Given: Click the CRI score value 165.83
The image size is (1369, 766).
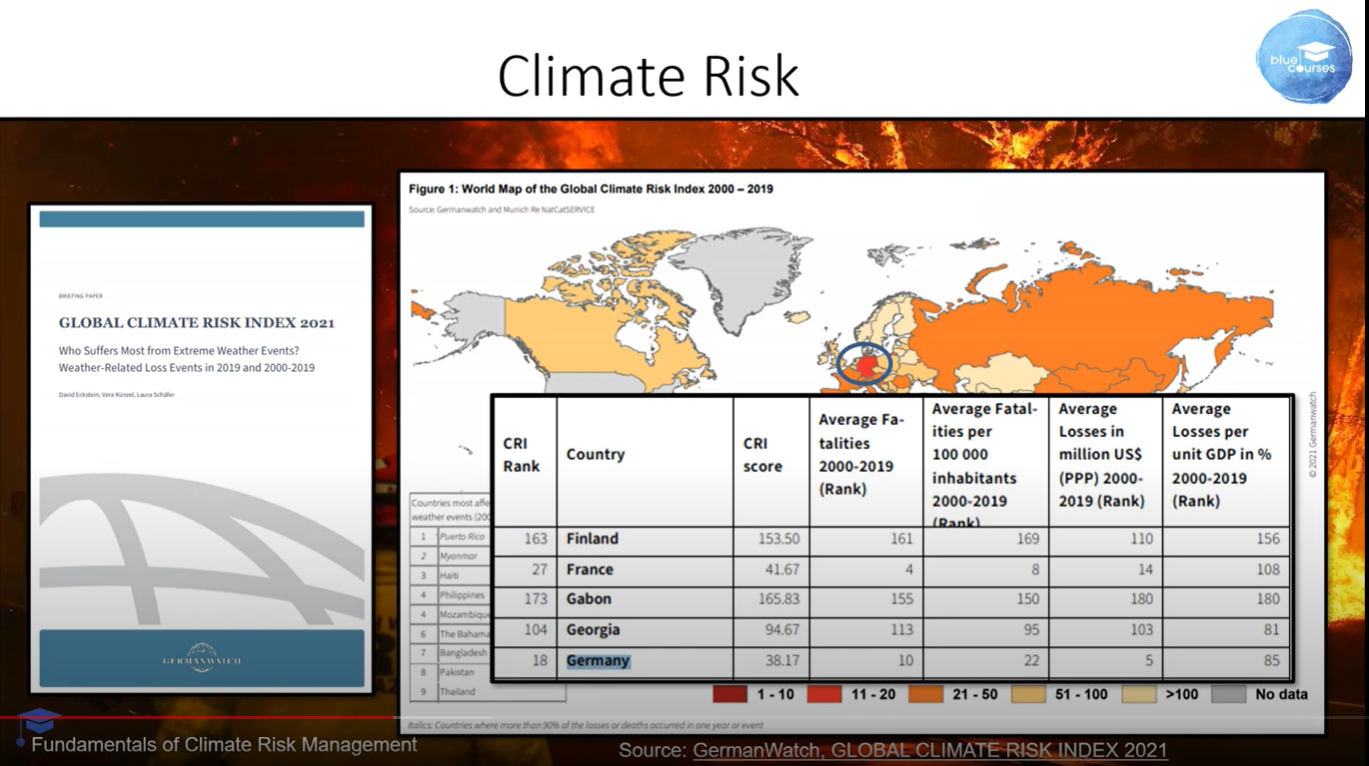Looking at the screenshot, I should pos(778,599).
